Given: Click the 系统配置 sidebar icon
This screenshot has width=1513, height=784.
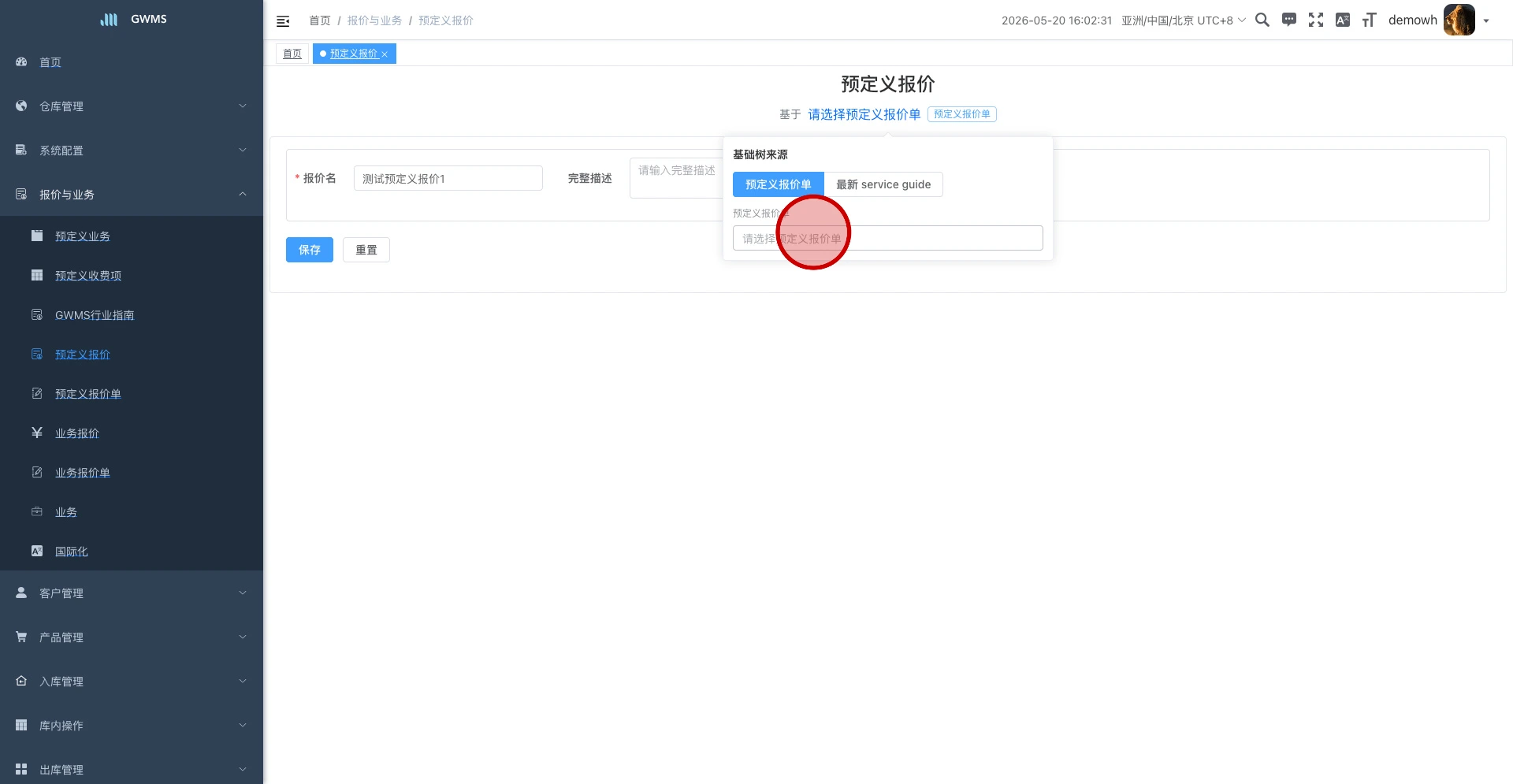Looking at the screenshot, I should (x=21, y=150).
